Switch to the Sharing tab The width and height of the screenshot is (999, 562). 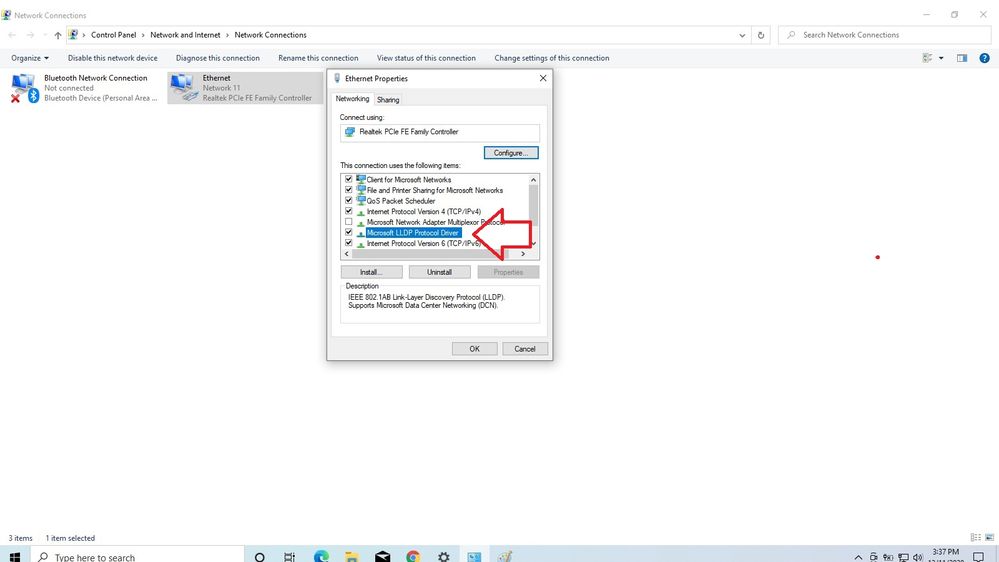click(x=388, y=100)
